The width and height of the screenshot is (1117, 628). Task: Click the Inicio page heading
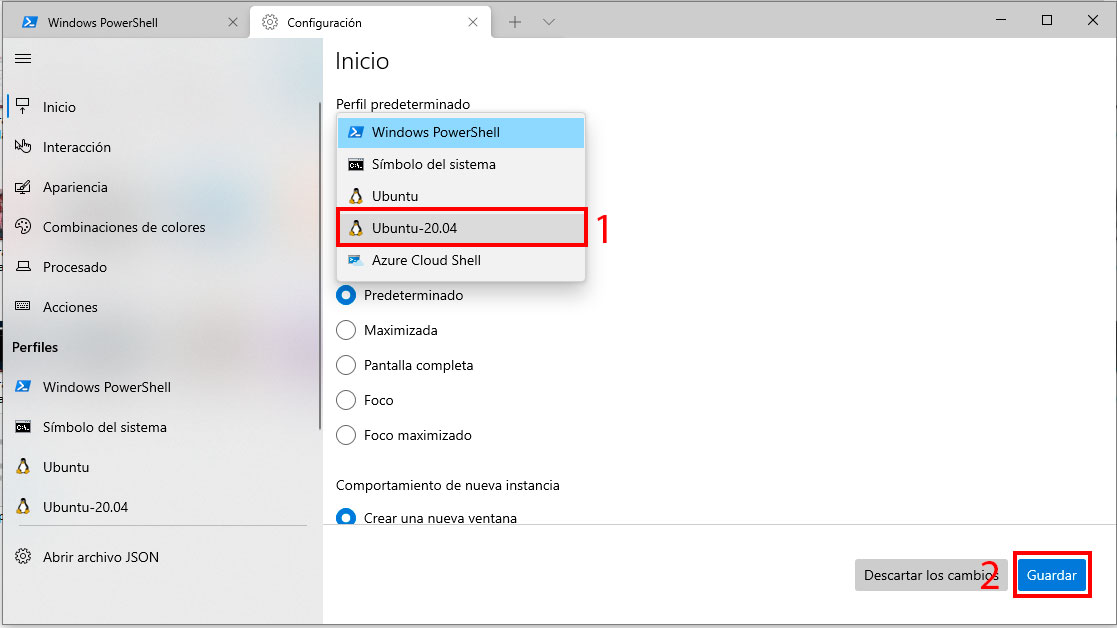click(x=362, y=61)
